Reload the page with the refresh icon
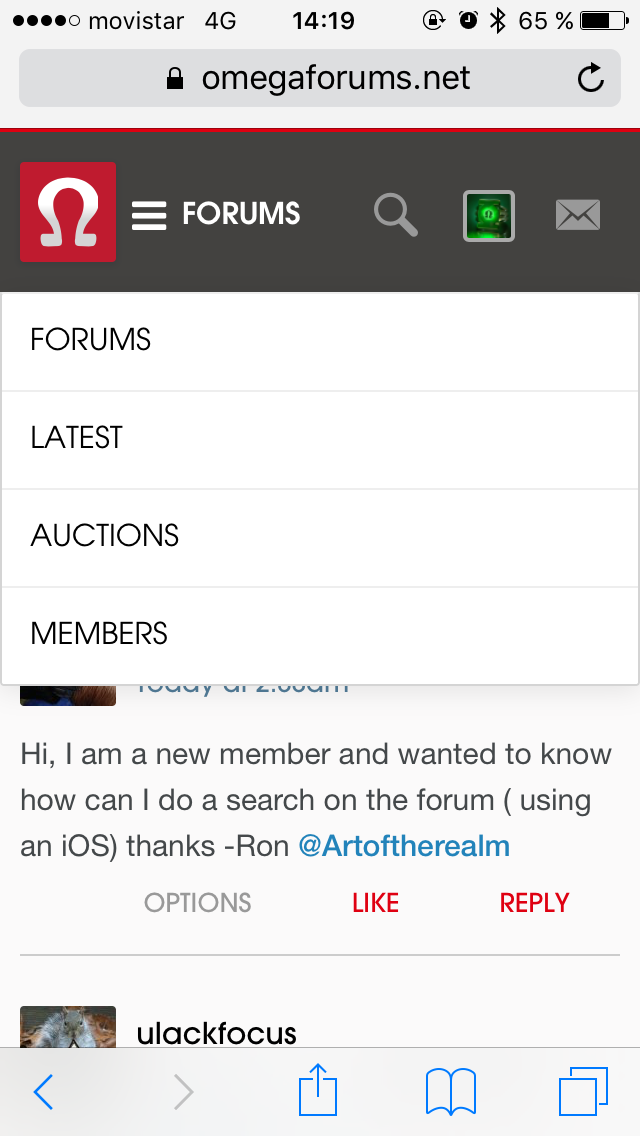Screen dimensions: 640x1136 point(591,78)
